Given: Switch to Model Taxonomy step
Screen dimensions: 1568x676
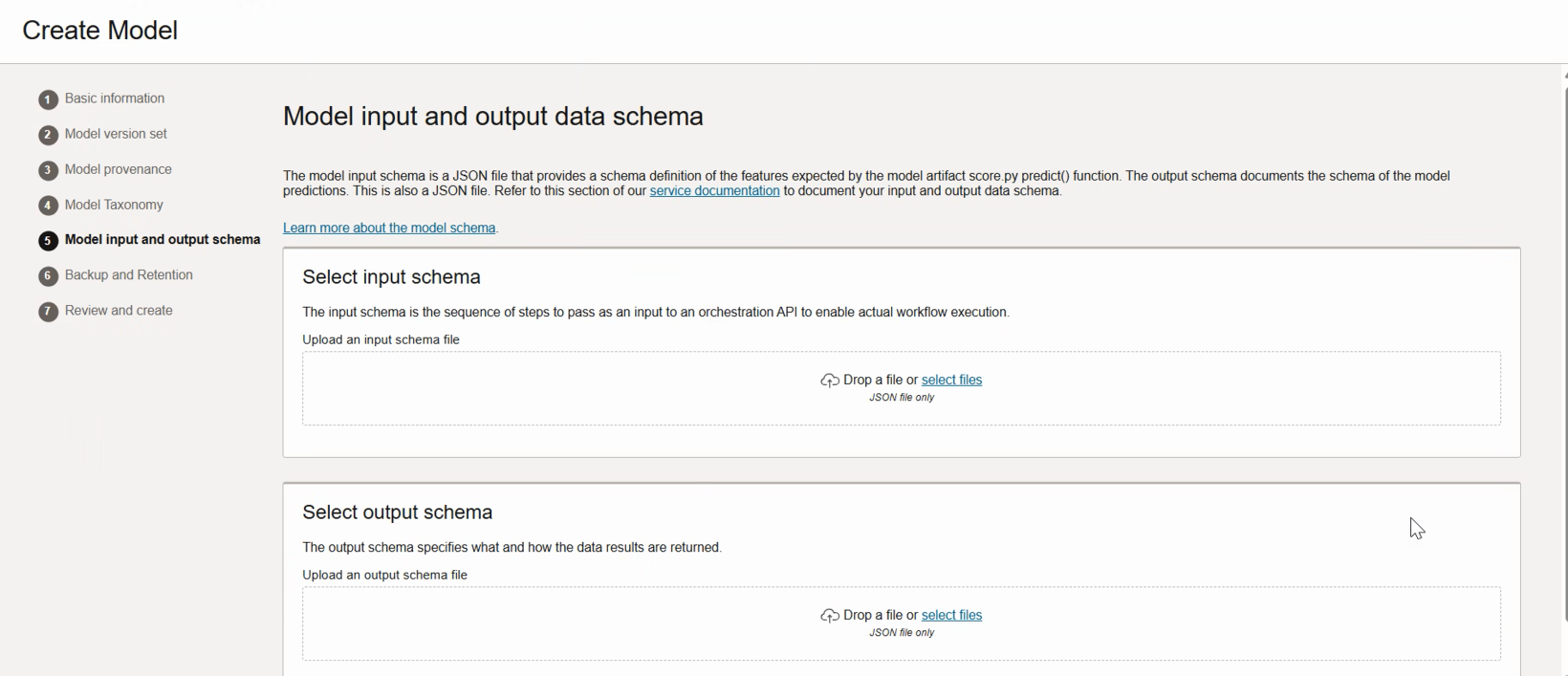Looking at the screenshot, I should (x=114, y=205).
